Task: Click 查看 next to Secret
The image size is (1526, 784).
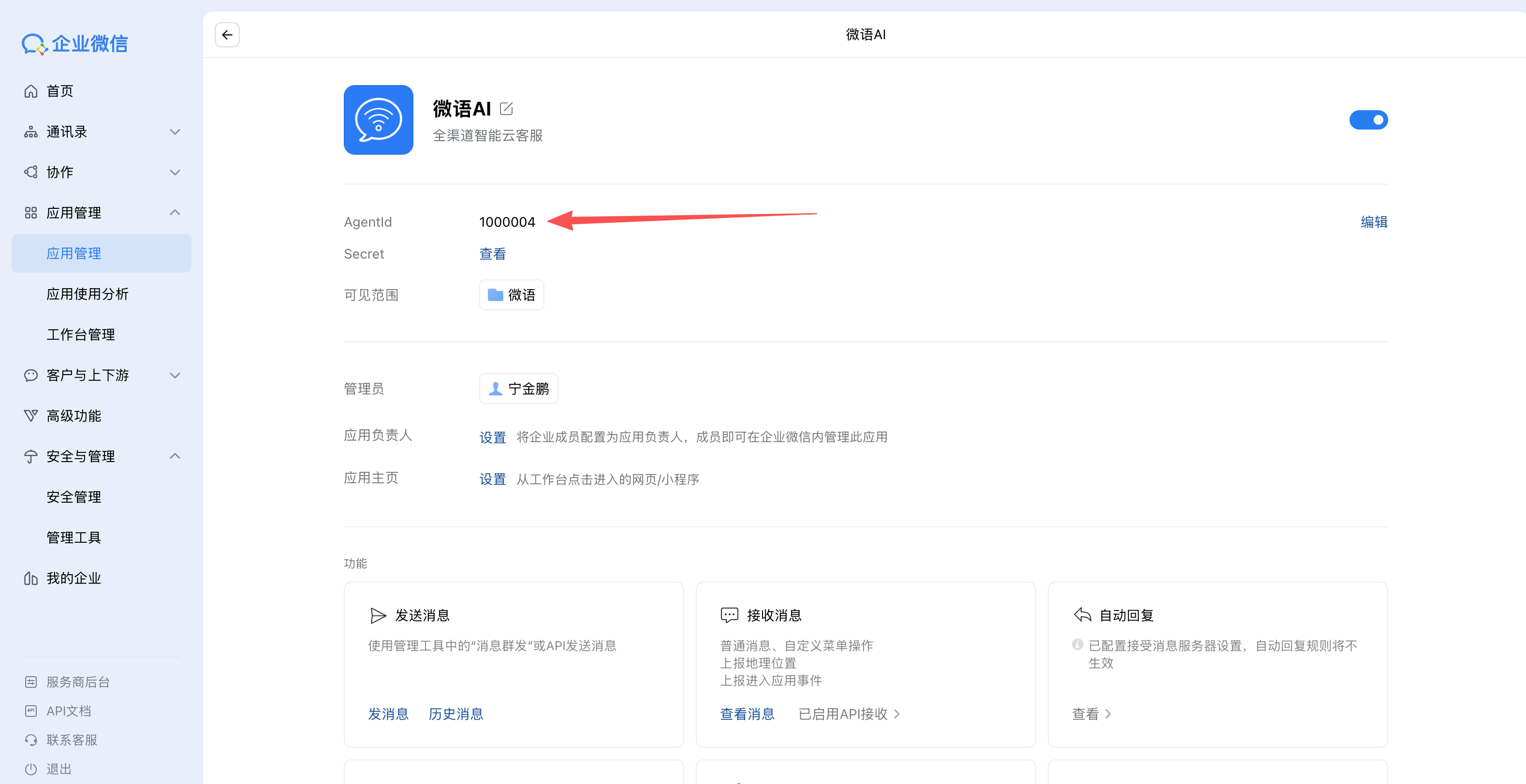Action: (x=492, y=254)
